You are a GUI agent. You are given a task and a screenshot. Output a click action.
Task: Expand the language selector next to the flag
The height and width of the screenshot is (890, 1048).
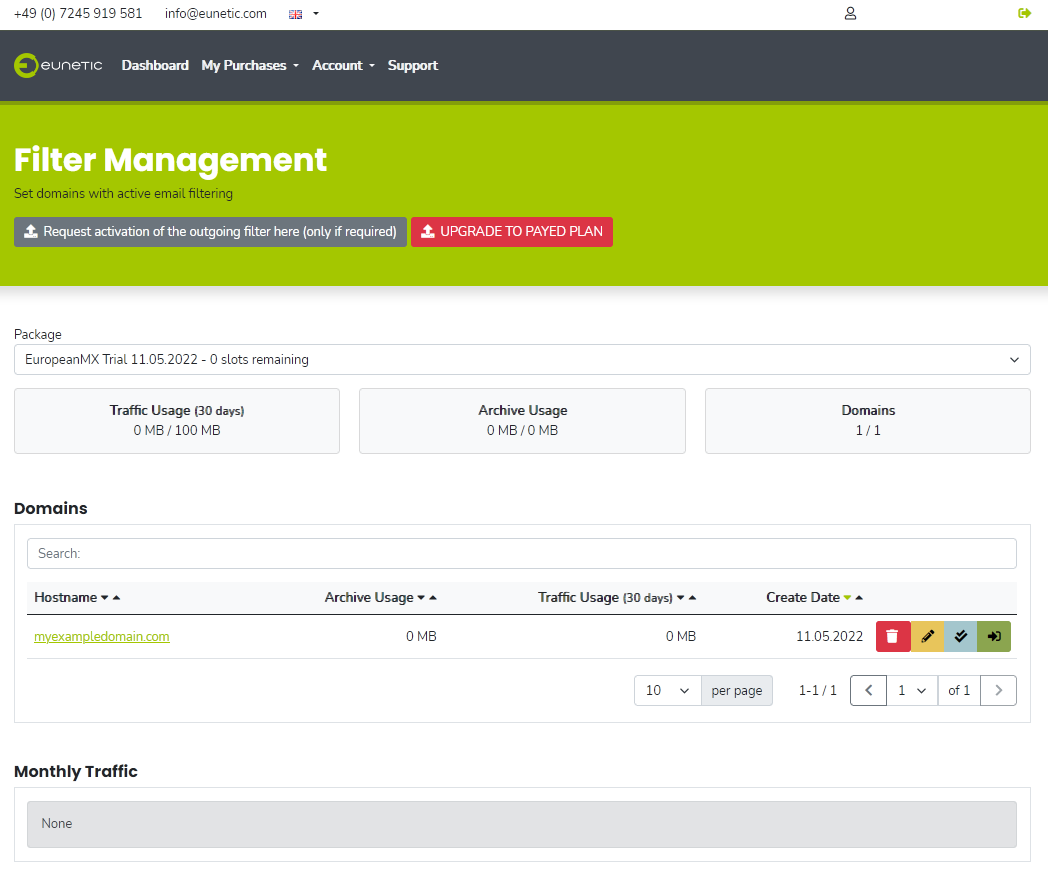(x=315, y=13)
